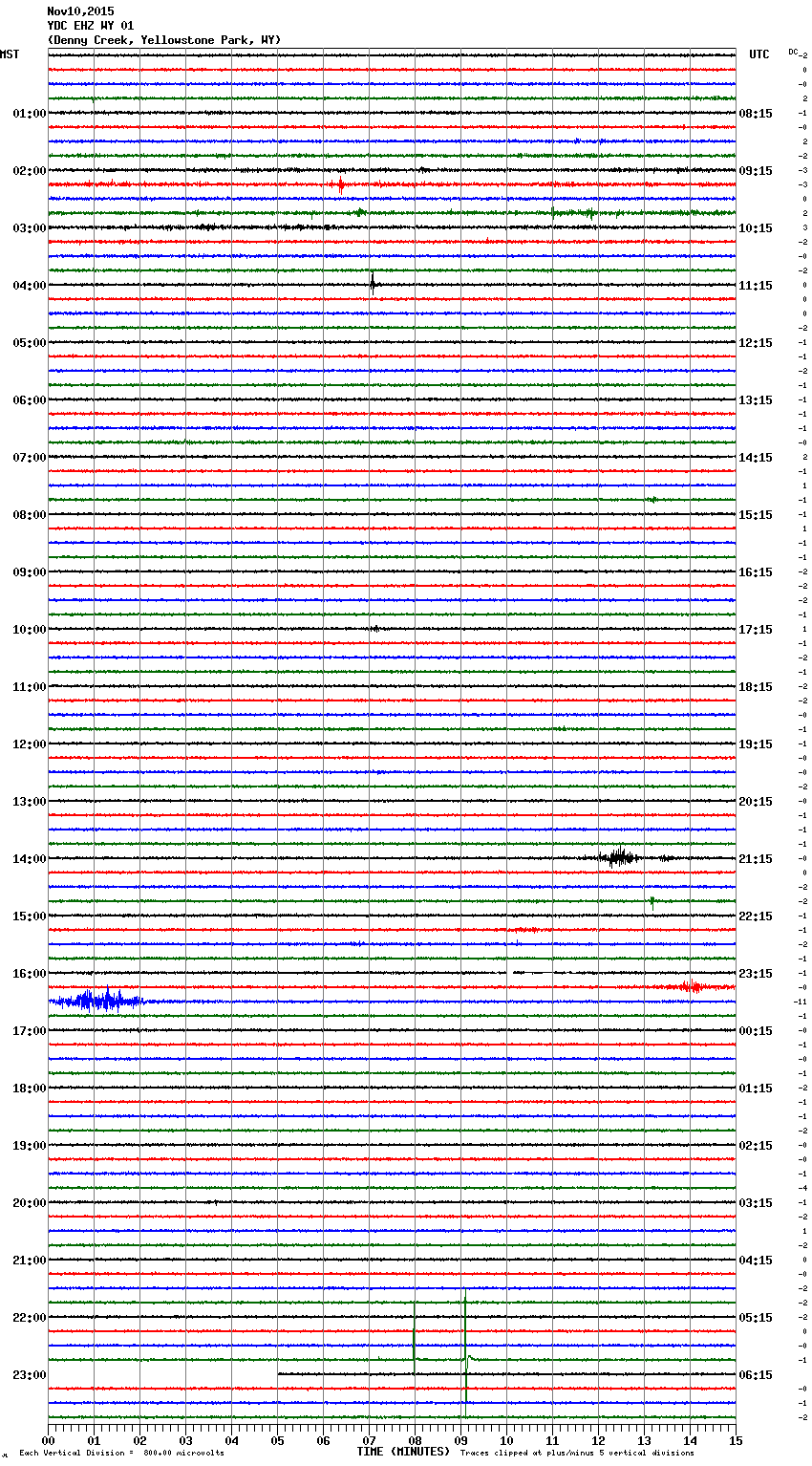The width and height of the screenshot is (812, 1466).
Task: Select the 22:00 MST time label
Action: pos(30,1318)
